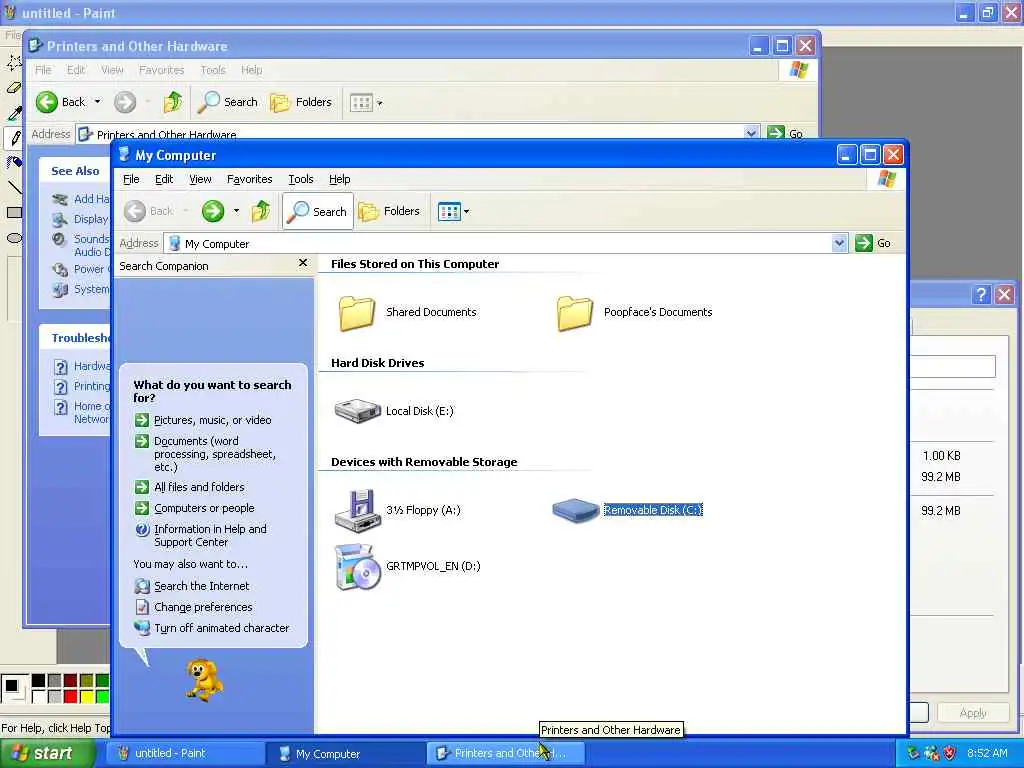Open the Printing troubleshooter help icon

[60, 387]
